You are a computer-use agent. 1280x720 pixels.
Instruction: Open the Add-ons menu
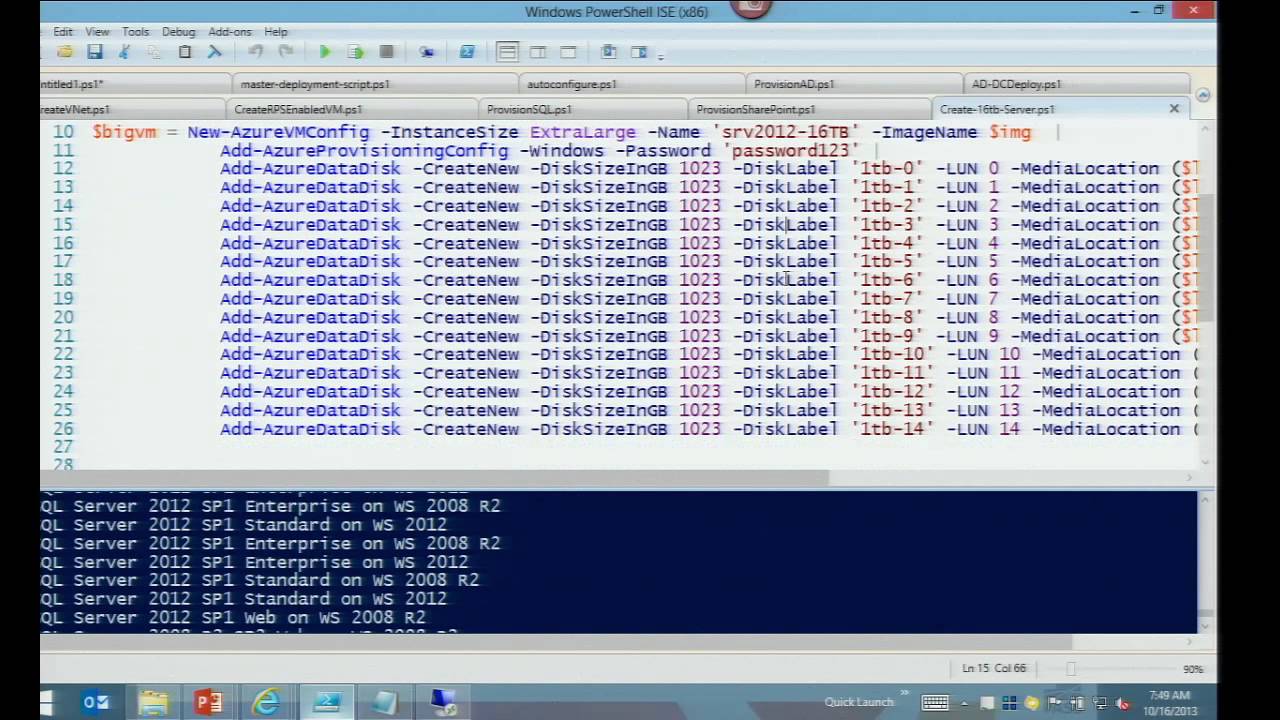coord(229,32)
